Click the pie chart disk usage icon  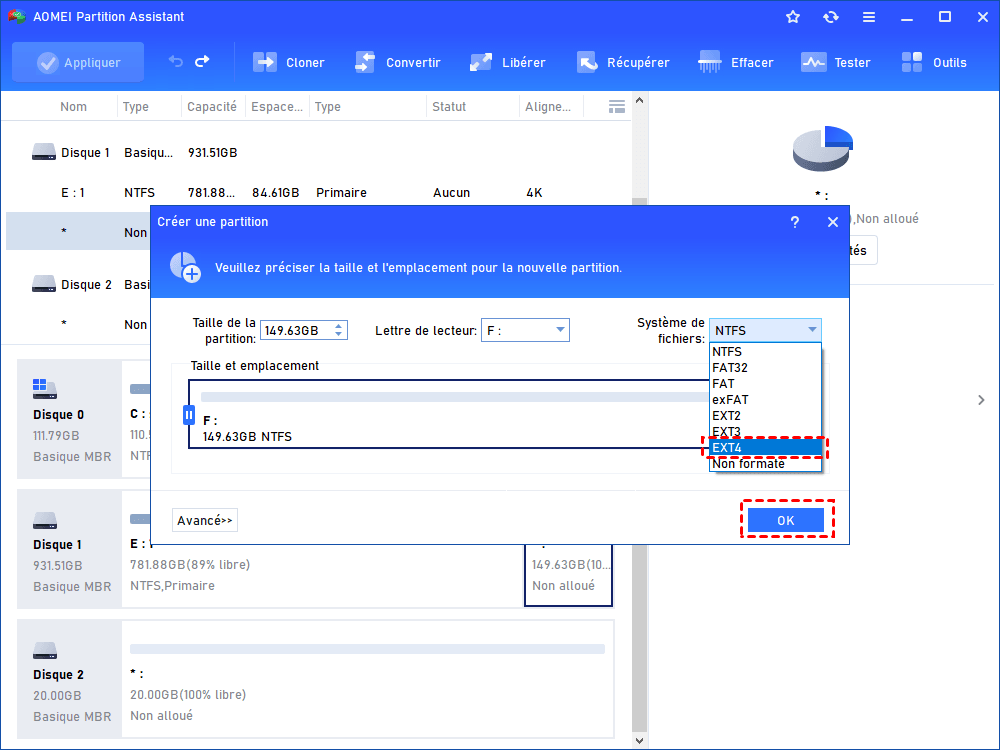pos(823,148)
